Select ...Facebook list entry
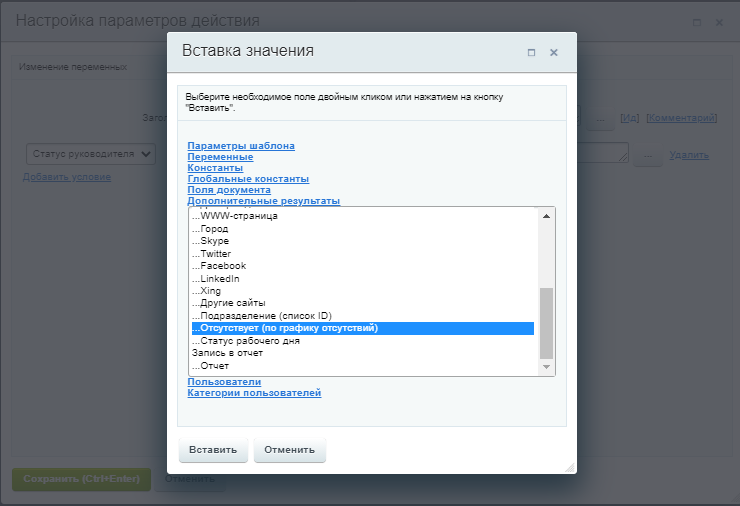The image size is (740, 506). tap(363, 266)
